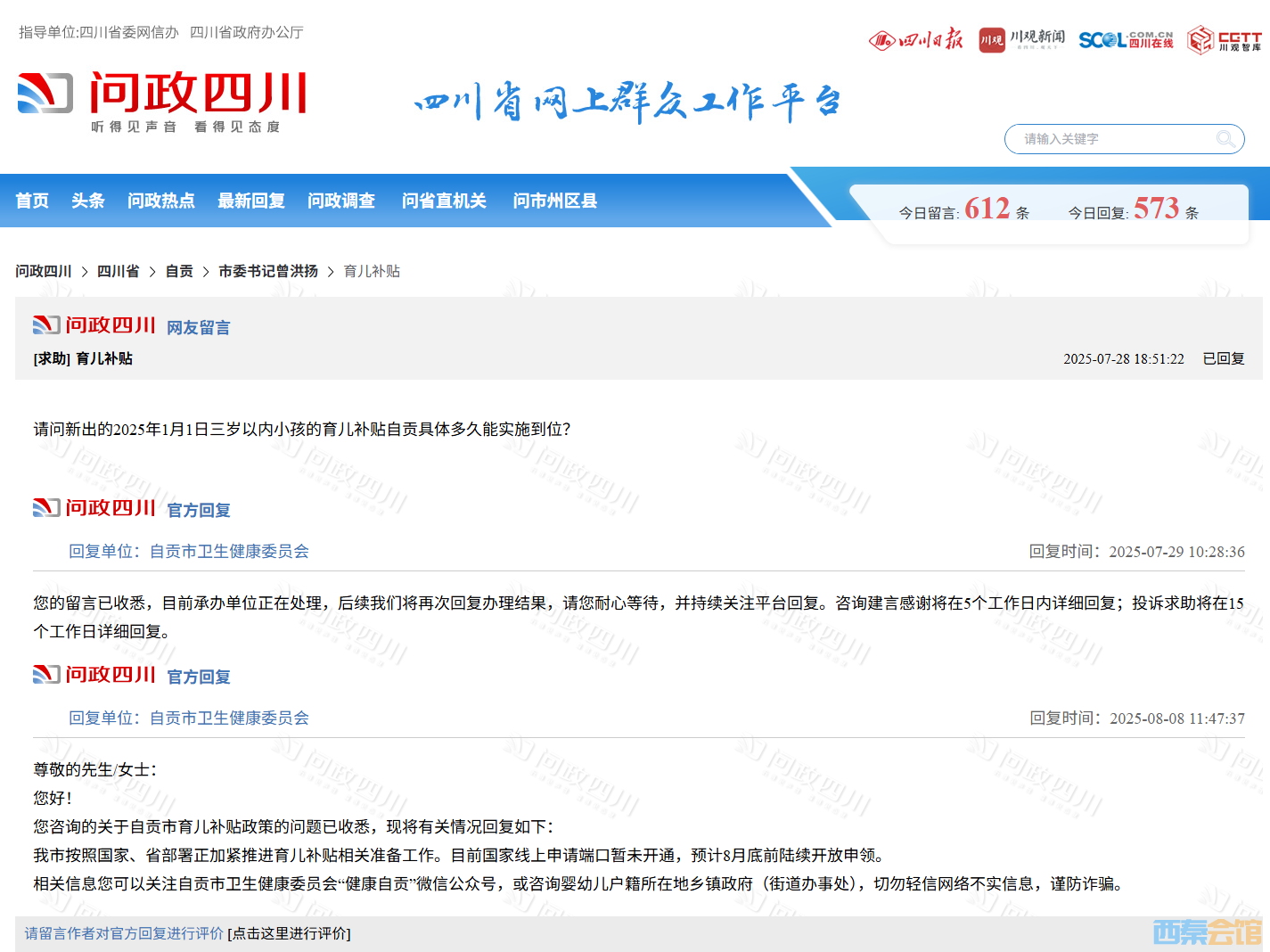Click the search magnifier icon
Viewport: 1270px width, 952px height.
tap(1225, 138)
